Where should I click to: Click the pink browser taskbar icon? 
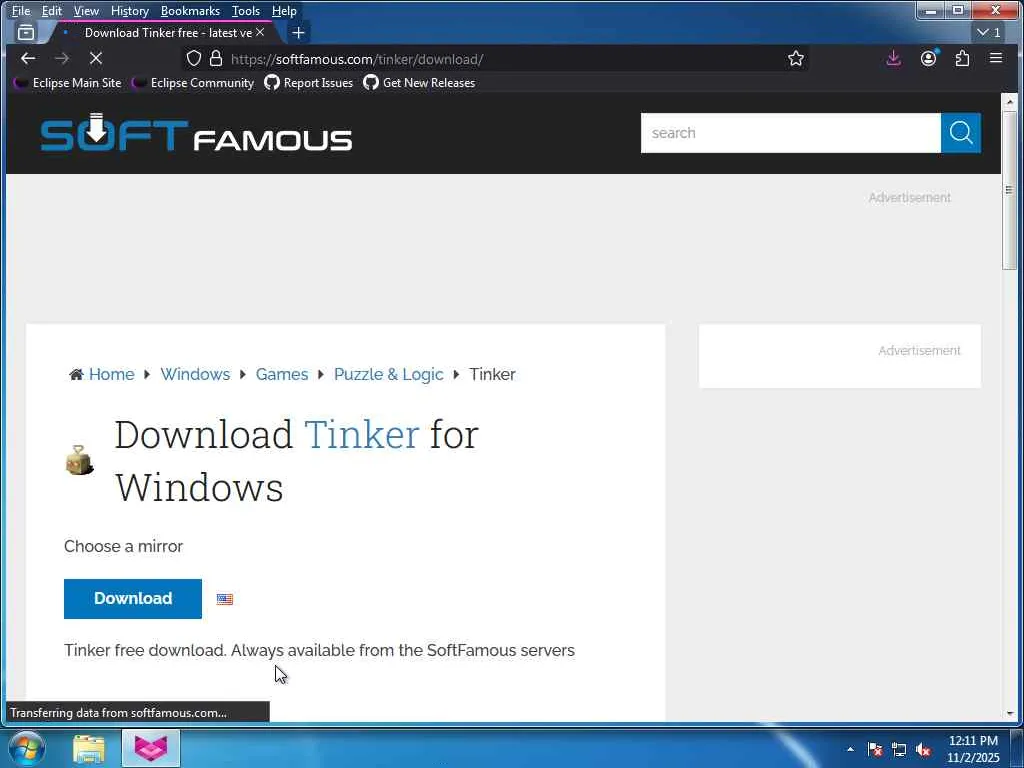tap(151, 748)
